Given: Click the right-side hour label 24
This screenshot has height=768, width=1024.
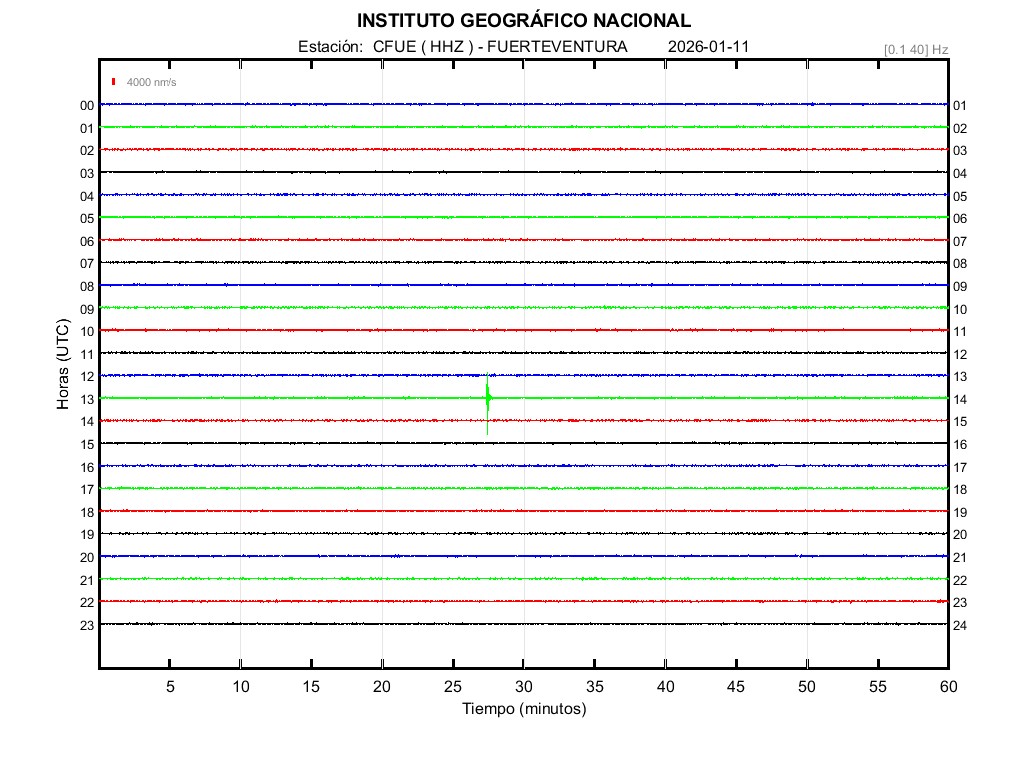Looking at the screenshot, I should click(960, 625).
